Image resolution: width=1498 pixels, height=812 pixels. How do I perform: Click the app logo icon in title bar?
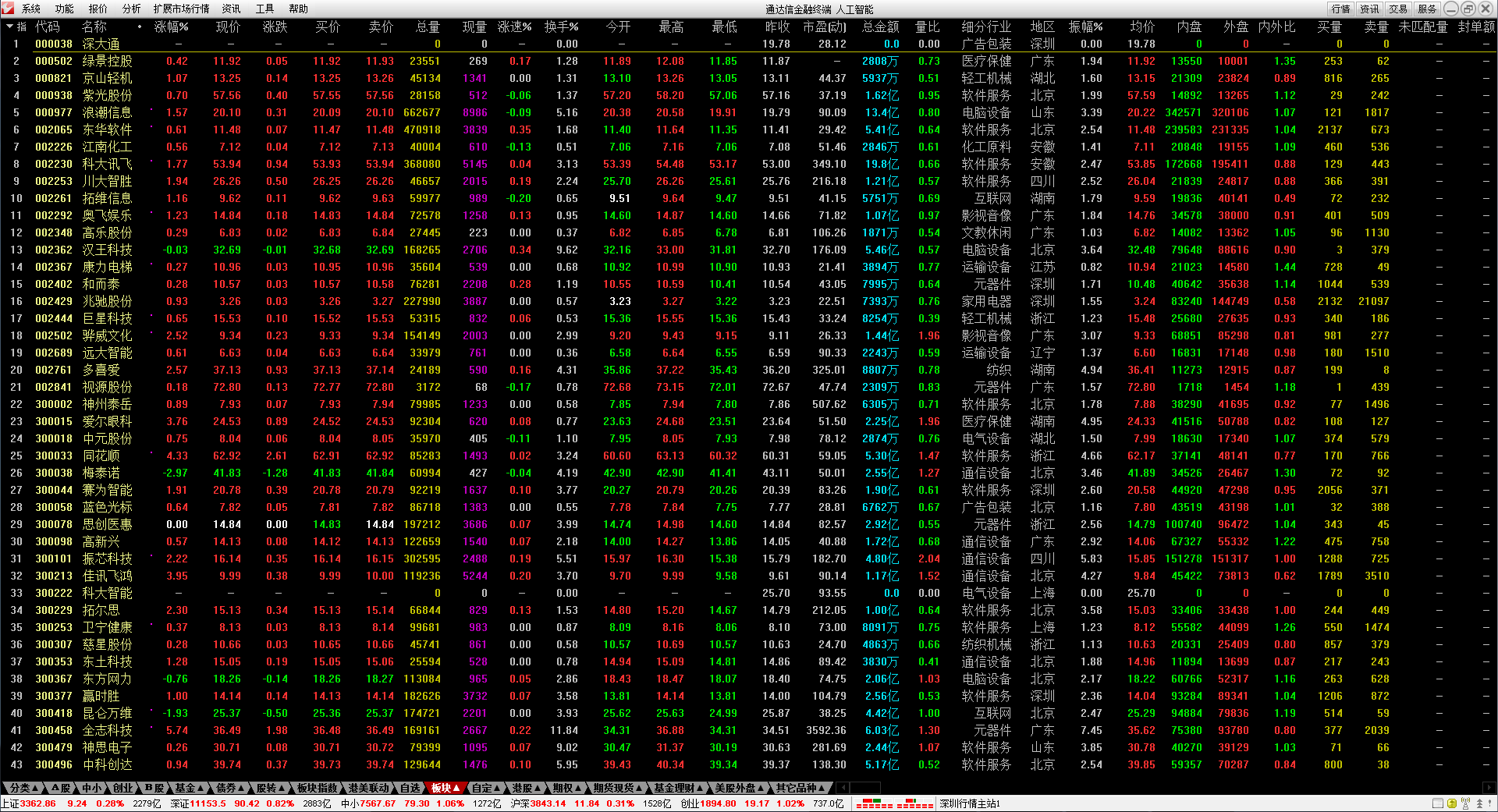click(9, 9)
